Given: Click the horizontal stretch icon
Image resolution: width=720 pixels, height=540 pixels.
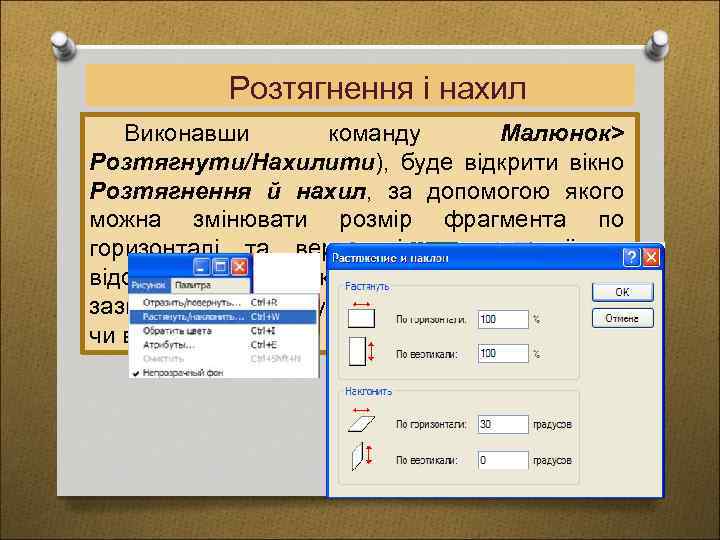Looking at the screenshot, I should [x=361, y=315].
